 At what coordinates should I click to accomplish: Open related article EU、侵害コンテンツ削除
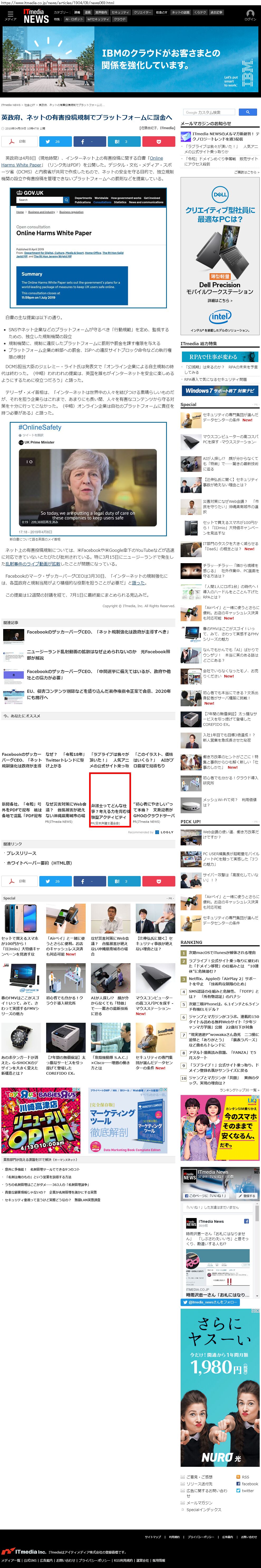[x=99, y=694]
